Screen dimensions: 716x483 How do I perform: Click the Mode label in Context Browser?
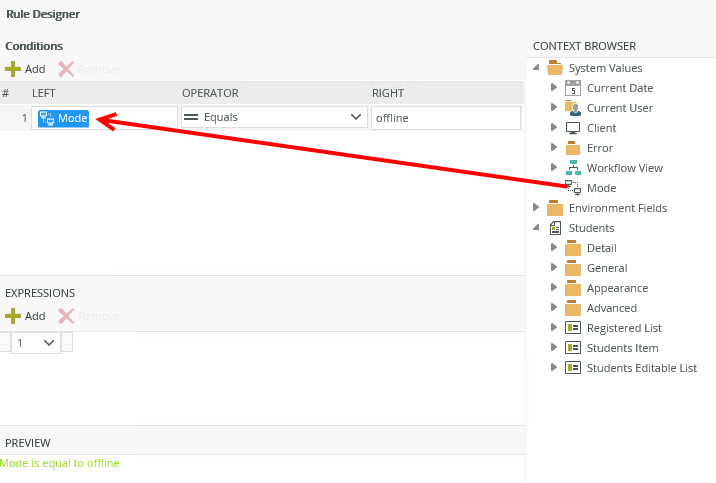coord(601,188)
